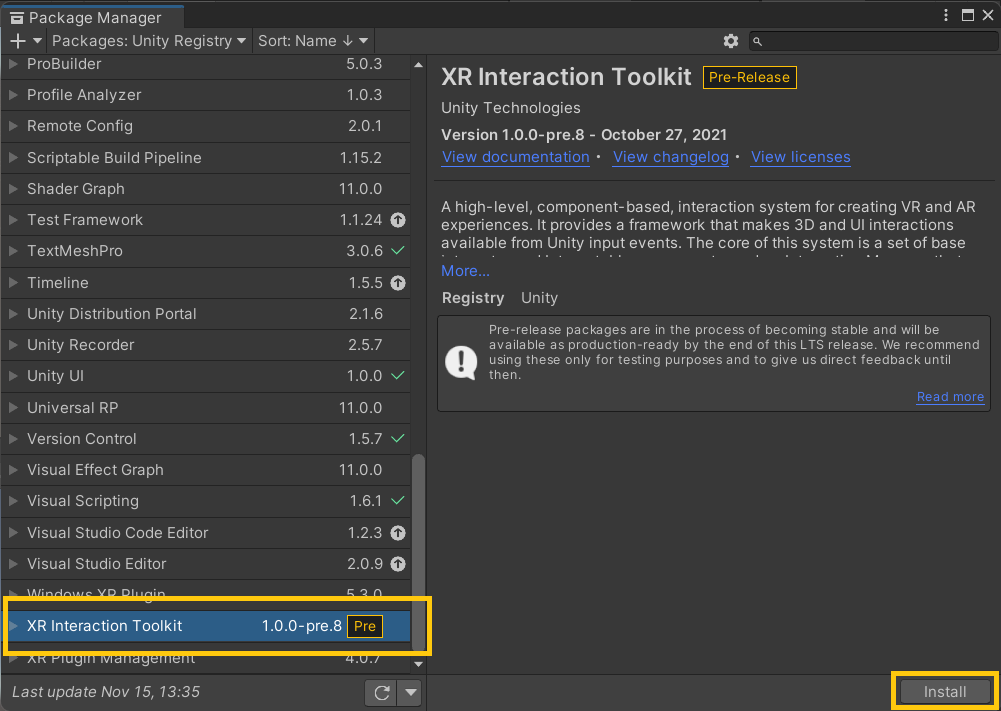Select the Visual Scripting package
1001x711 pixels.
pyautogui.click(x=206, y=501)
